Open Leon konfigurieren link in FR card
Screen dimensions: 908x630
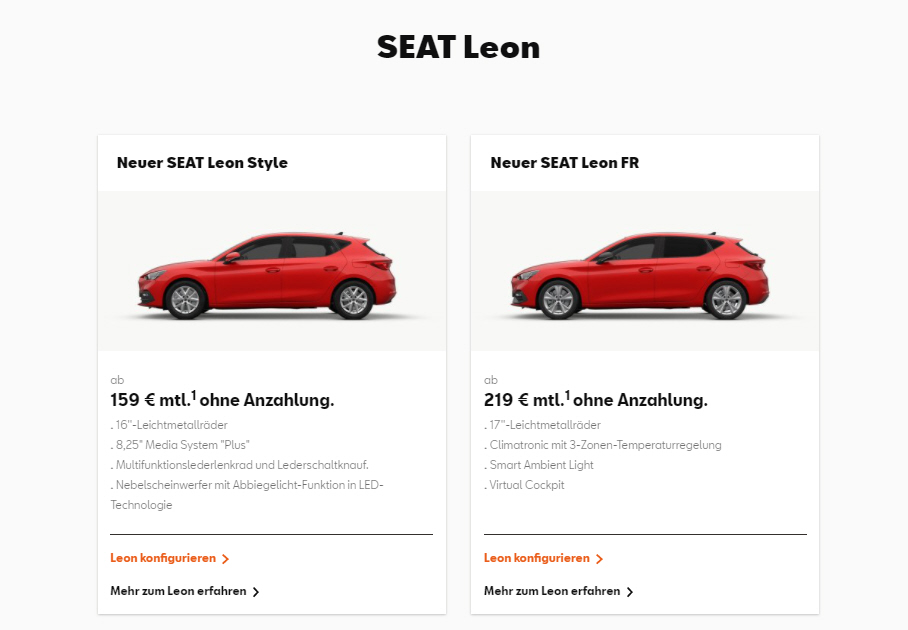coord(537,558)
